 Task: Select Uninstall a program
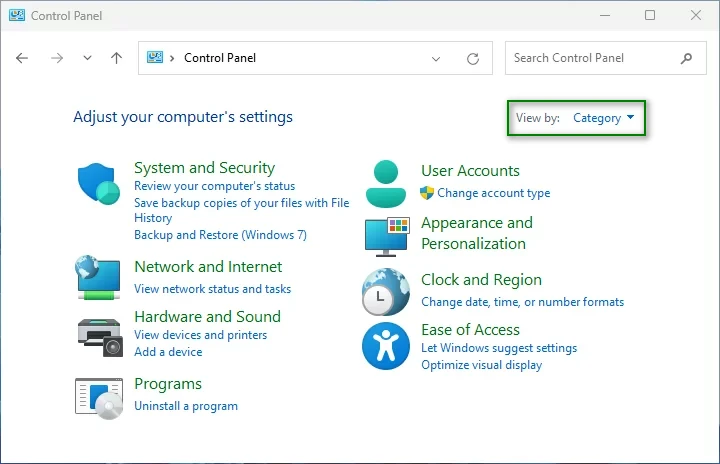tap(186, 406)
